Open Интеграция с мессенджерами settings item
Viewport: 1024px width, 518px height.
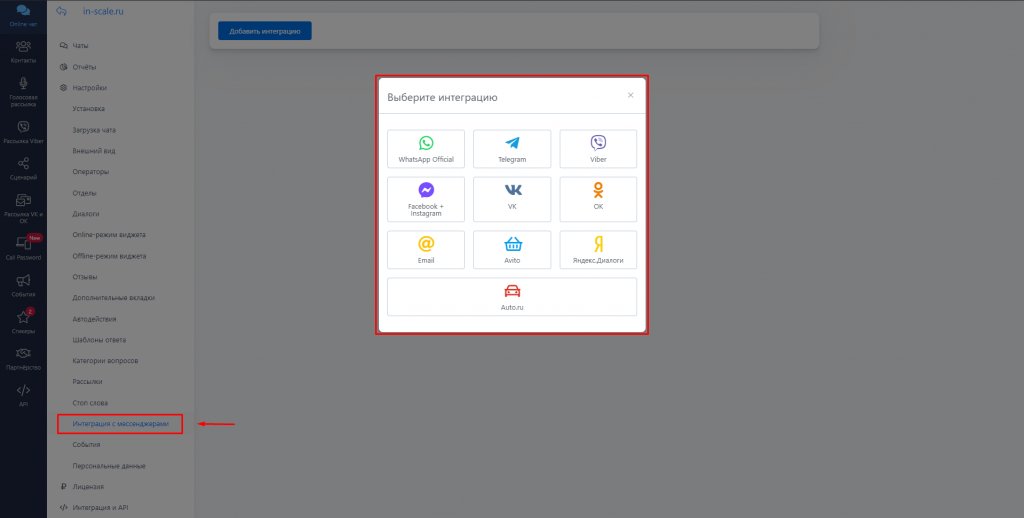(120, 424)
